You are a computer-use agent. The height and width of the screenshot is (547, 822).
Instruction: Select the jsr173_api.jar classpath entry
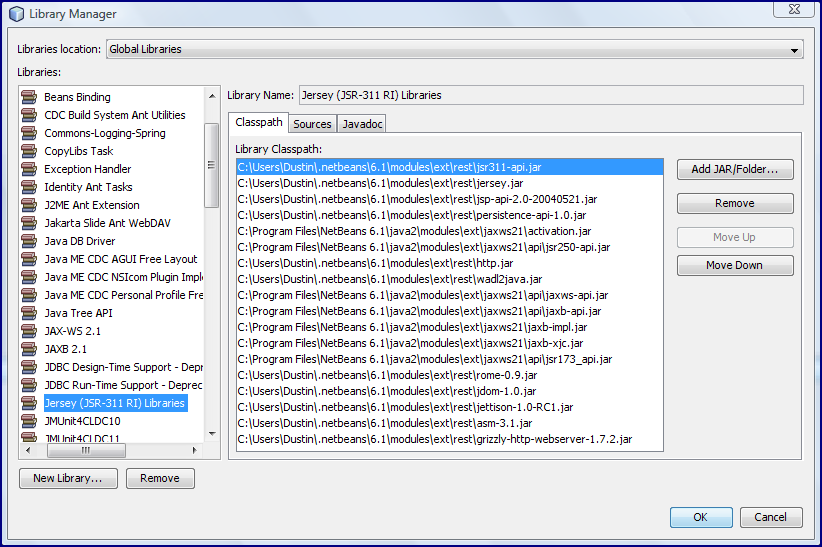coord(450,359)
